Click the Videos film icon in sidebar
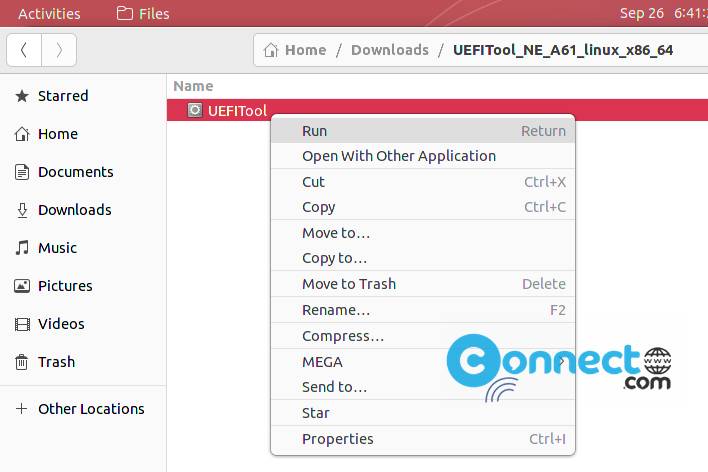The width and height of the screenshot is (708, 472). click(x=22, y=324)
